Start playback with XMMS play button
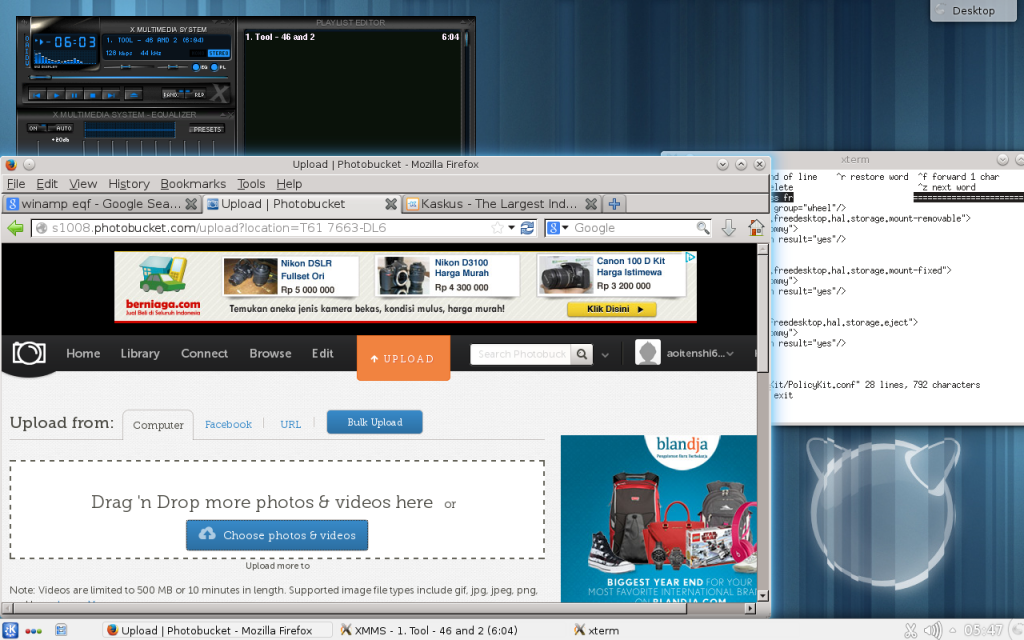Image resolution: width=1024 pixels, height=640 pixels. [56, 94]
